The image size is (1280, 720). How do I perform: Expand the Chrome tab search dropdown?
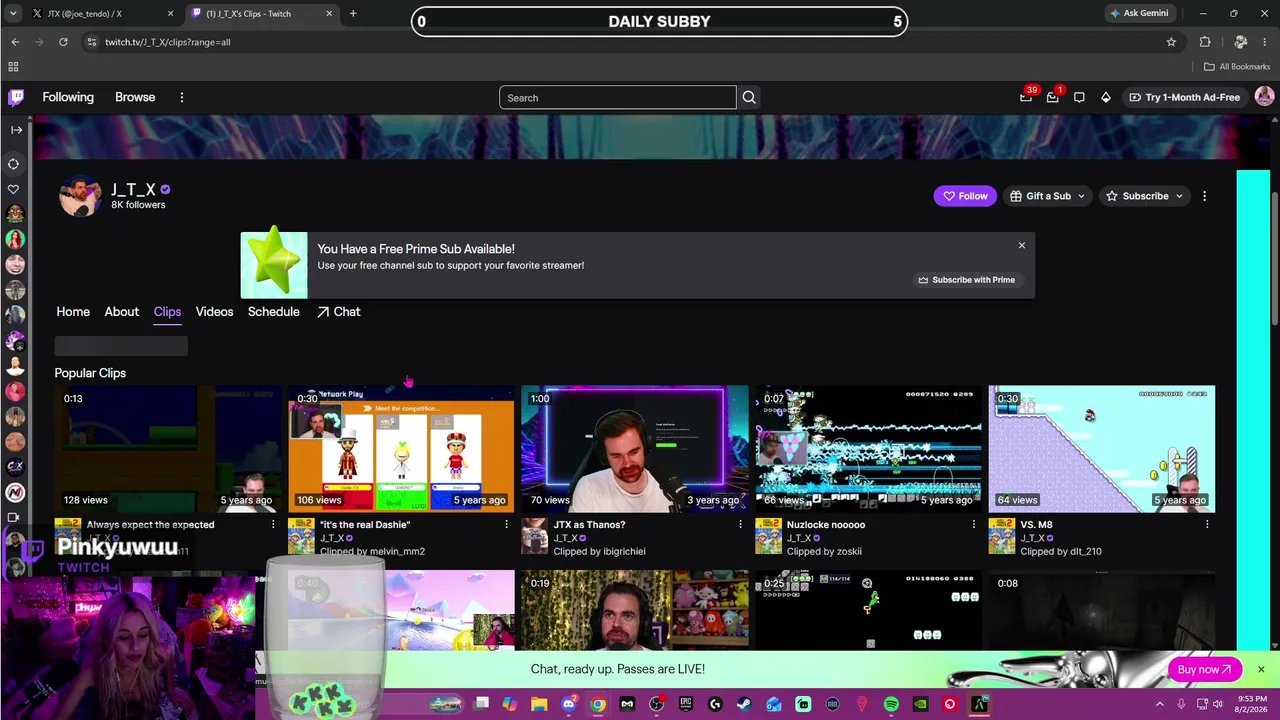point(14,13)
